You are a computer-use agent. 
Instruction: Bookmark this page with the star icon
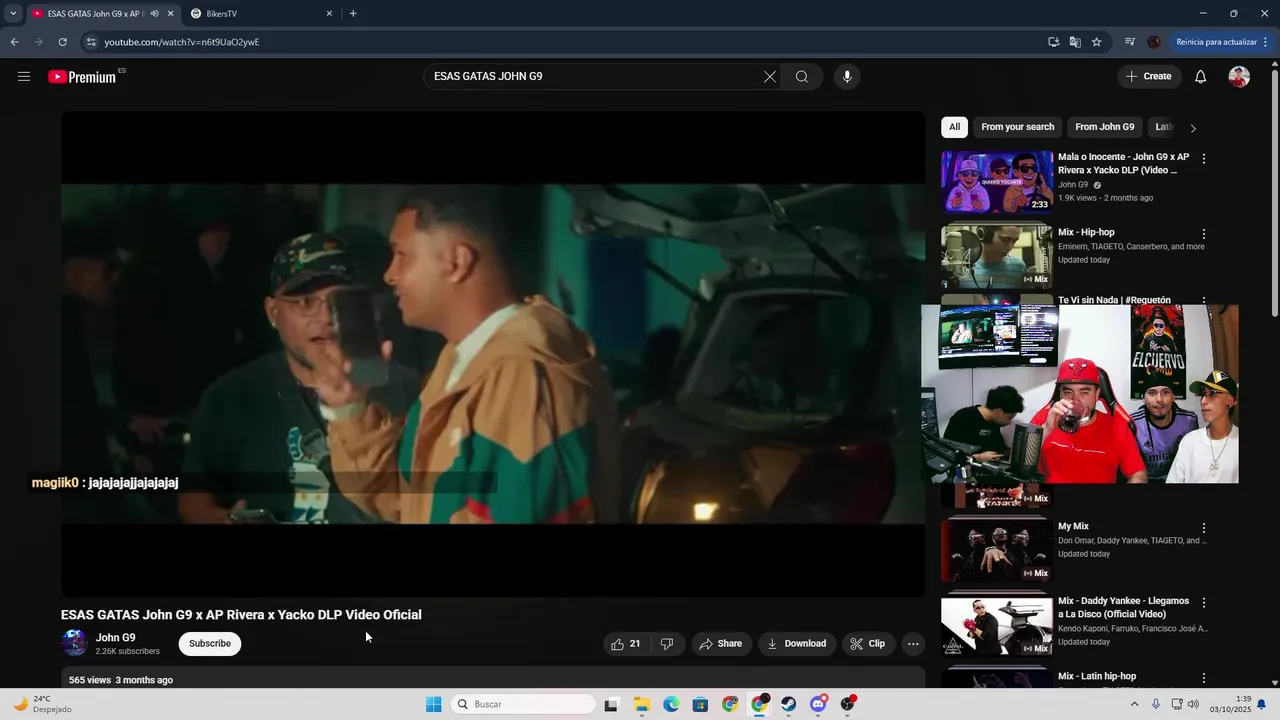pos(1097,42)
